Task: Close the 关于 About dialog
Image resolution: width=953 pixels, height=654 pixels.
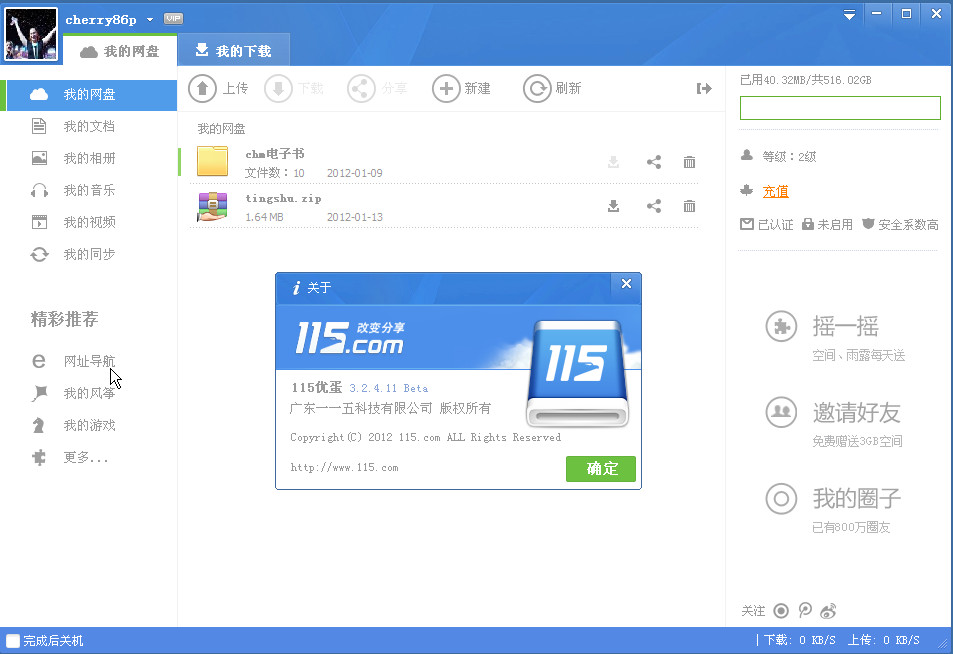Action: click(x=626, y=284)
